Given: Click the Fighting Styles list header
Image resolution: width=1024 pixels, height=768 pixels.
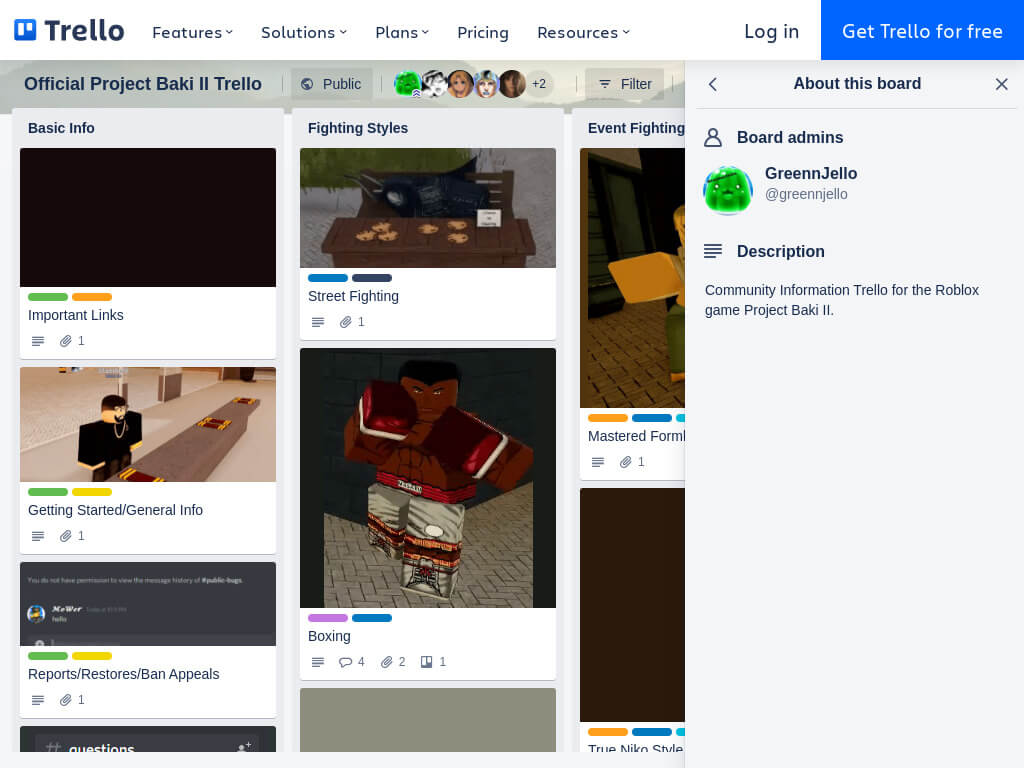Looking at the screenshot, I should 358,128.
